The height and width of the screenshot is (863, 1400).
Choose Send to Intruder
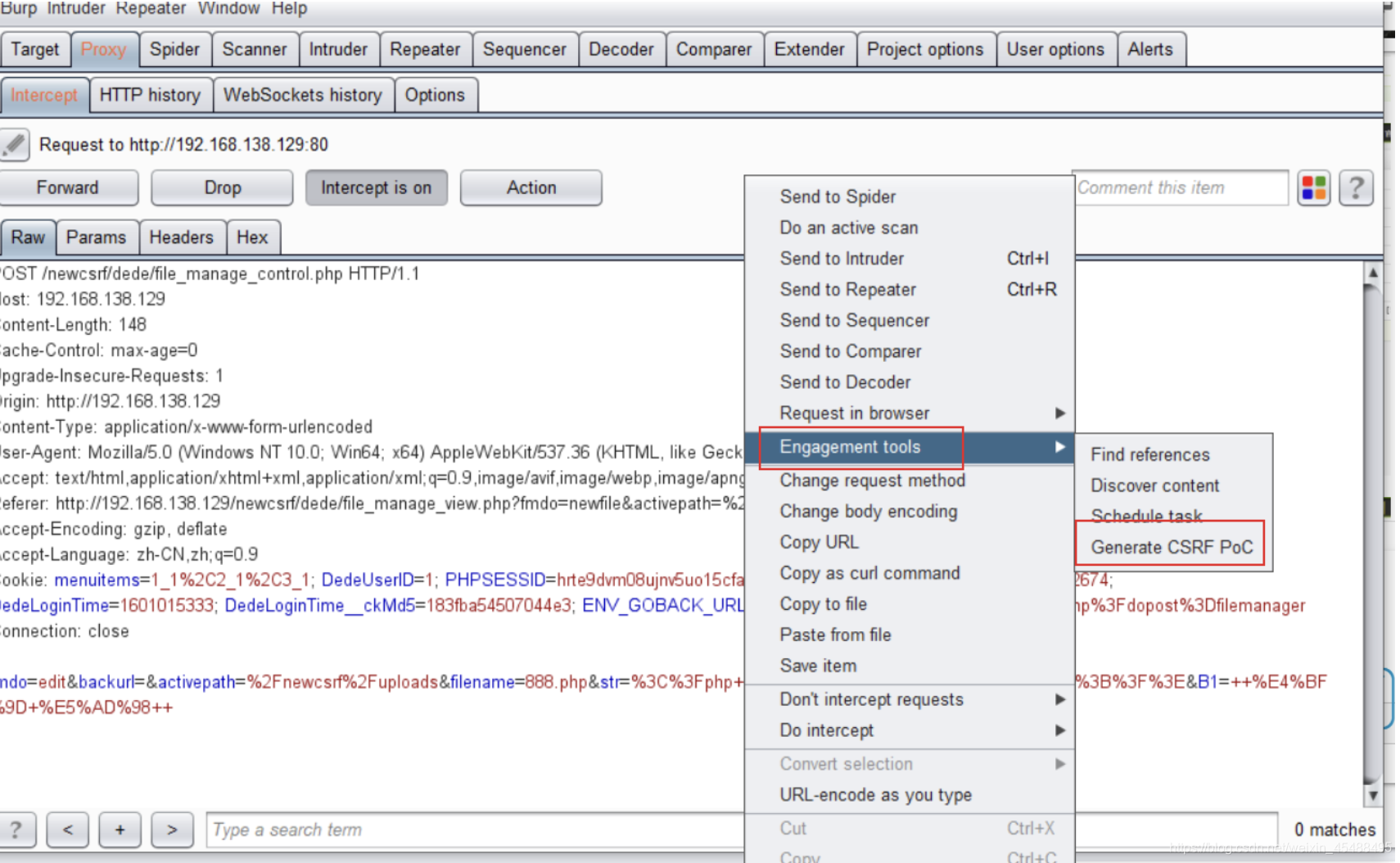click(909, 259)
